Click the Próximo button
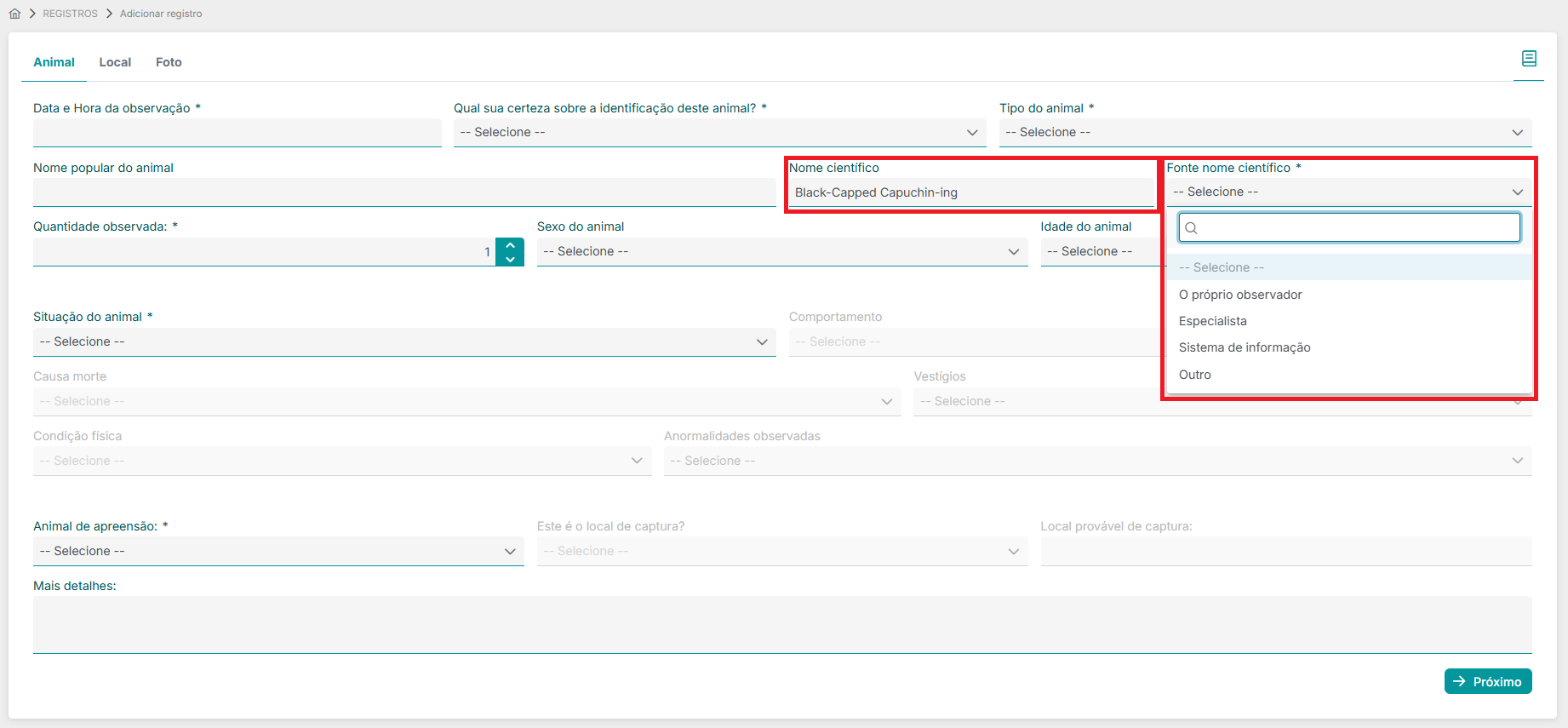The image size is (1568, 728). 1487,681
